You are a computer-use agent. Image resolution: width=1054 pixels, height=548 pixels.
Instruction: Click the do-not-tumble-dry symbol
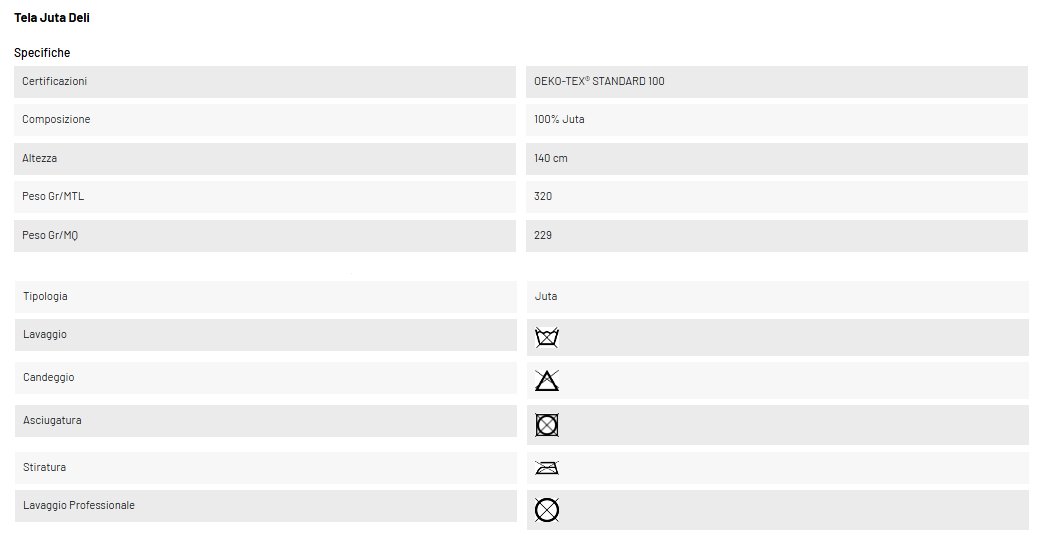(547, 425)
